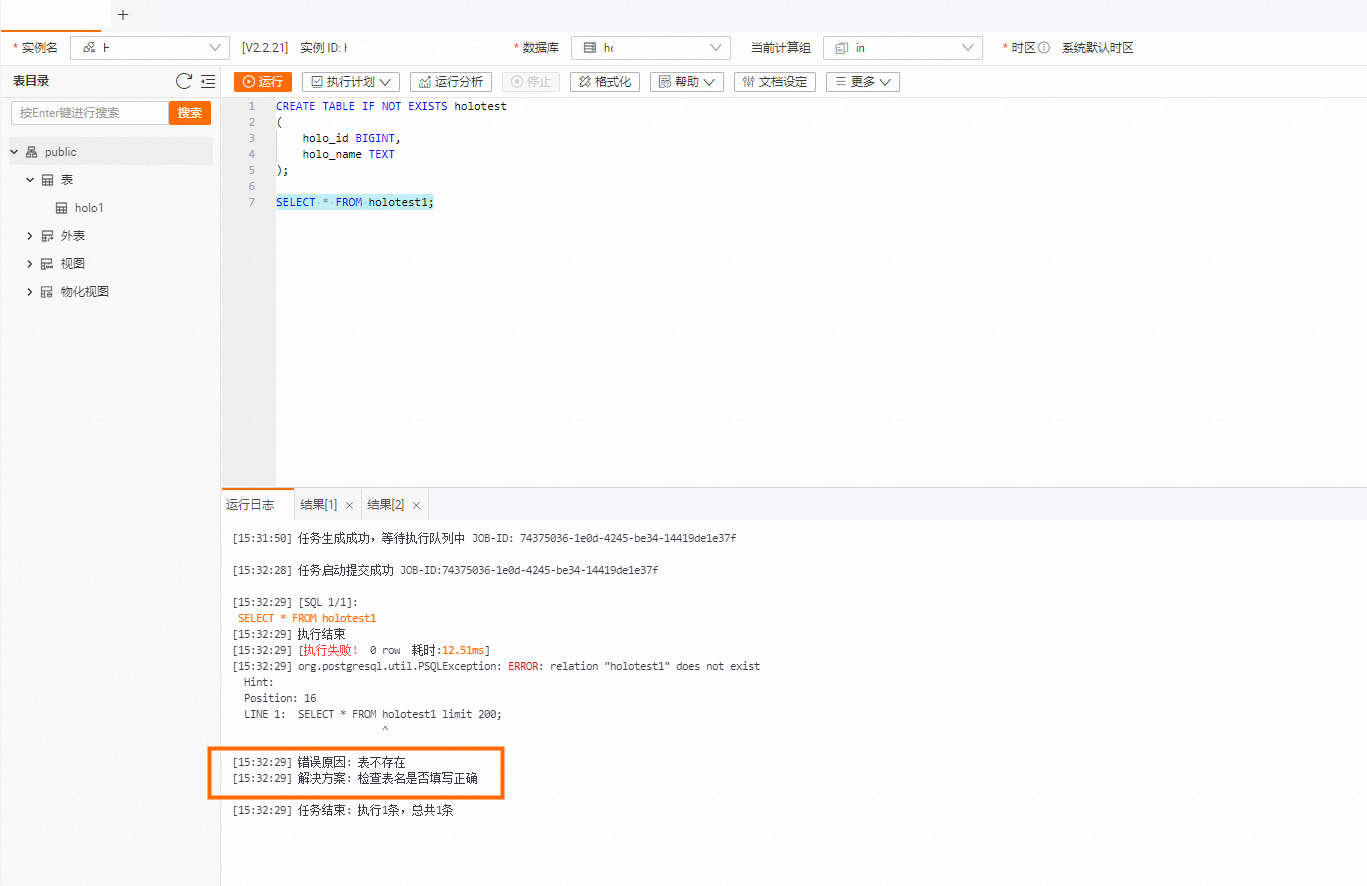
Task: Click the 停止 stop button
Action: coord(531,82)
